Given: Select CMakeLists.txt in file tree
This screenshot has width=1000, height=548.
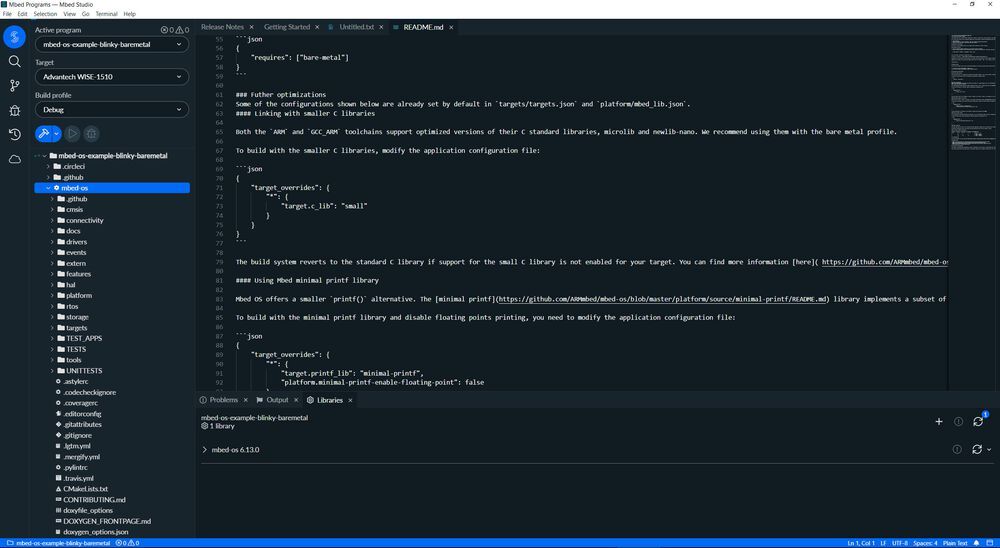Looking at the screenshot, I should 85,489.
